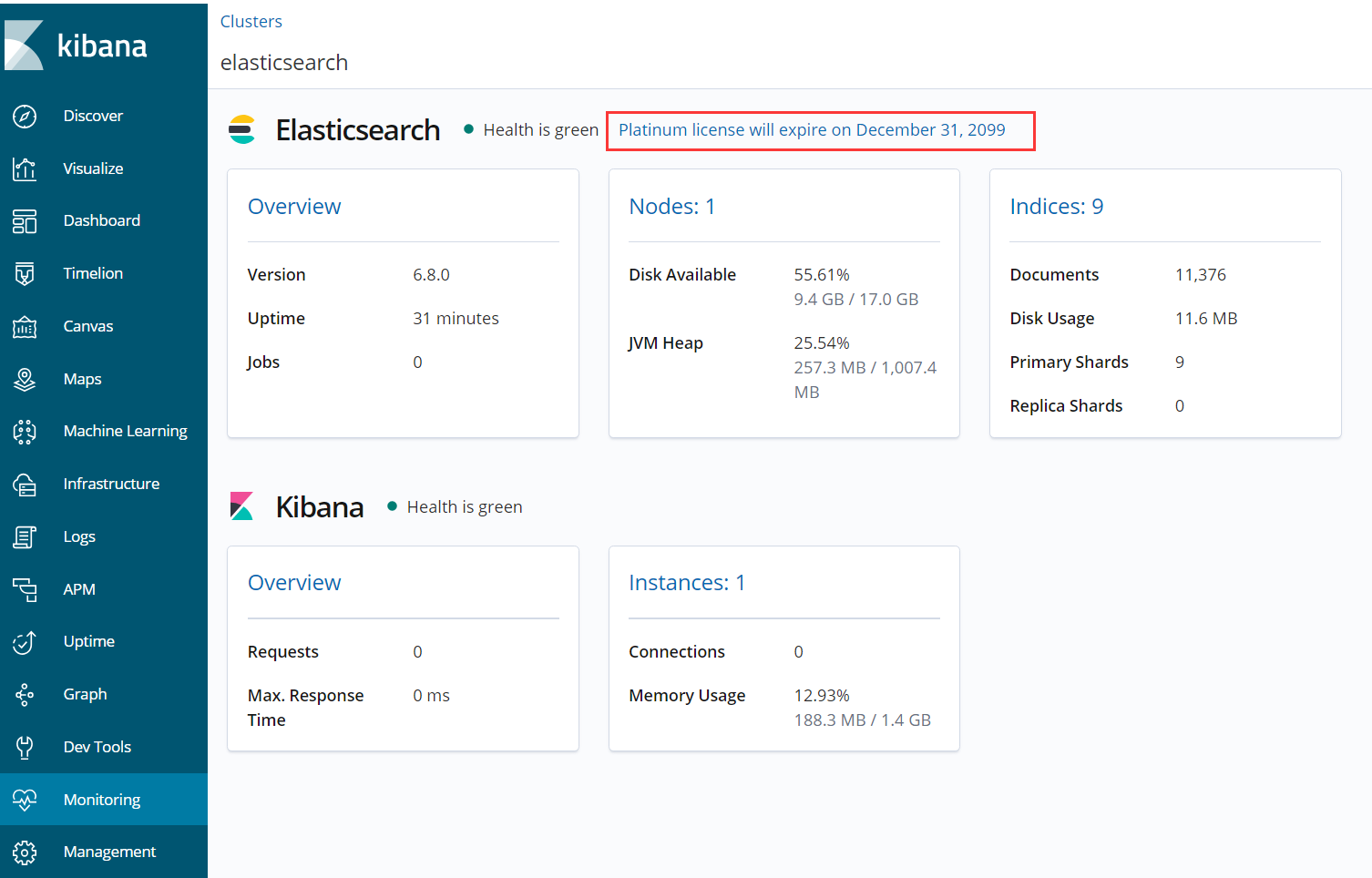The image size is (1372, 878).
Task: Click the Maps pin icon
Action: click(25, 379)
